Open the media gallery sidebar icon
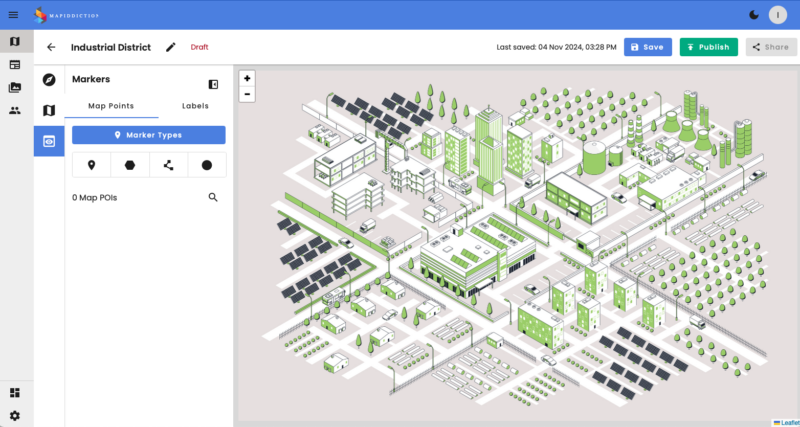The image size is (800, 427). click(x=14, y=87)
